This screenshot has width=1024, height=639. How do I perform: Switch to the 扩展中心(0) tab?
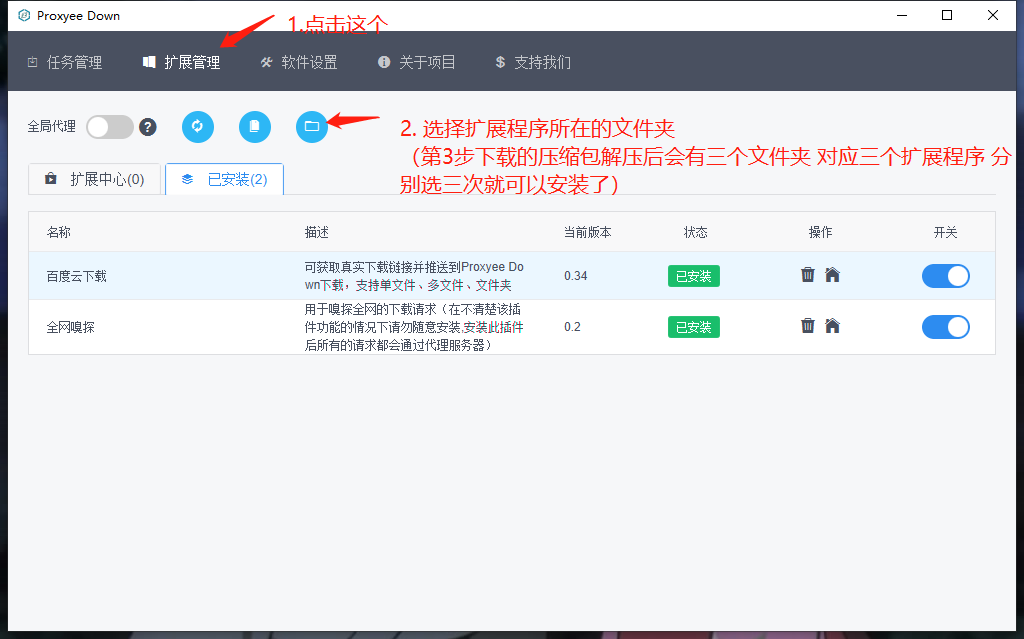pyautogui.click(x=94, y=178)
